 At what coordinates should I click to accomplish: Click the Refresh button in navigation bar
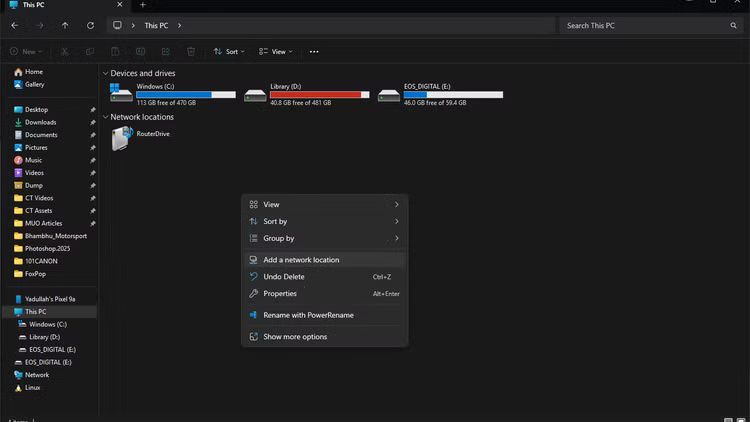[x=91, y=25]
